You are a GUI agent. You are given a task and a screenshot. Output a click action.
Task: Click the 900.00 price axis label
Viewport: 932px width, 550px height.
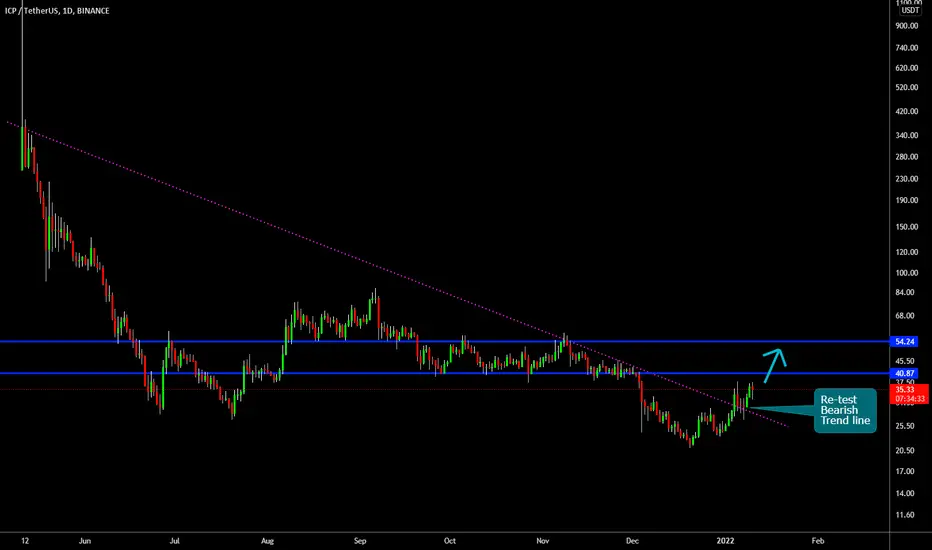(907, 26)
